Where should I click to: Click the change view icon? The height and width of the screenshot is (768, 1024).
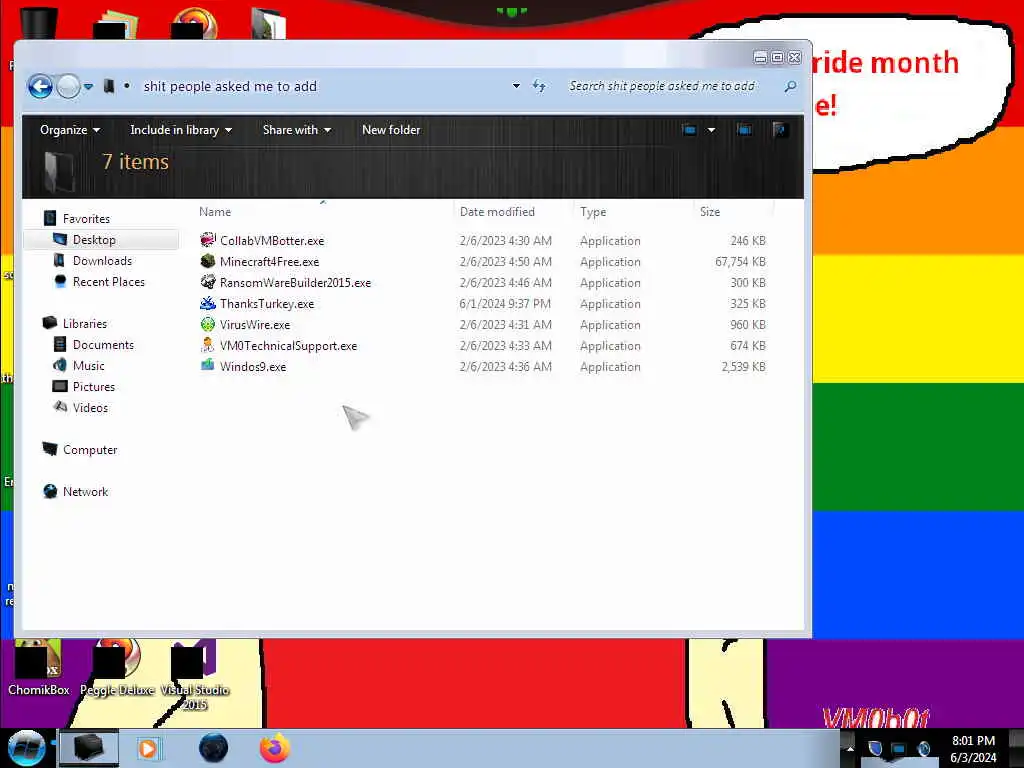pos(689,130)
